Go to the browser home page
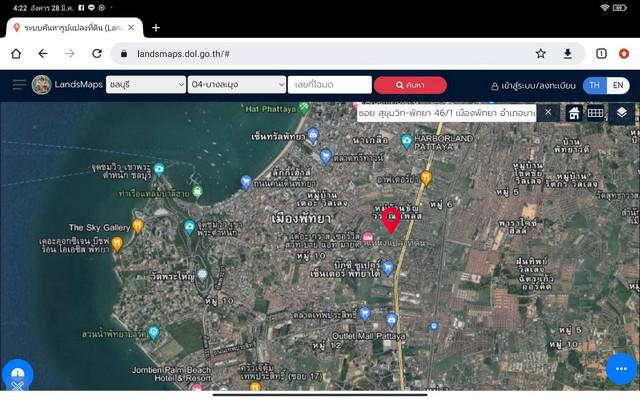Image resolution: width=640 pixels, height=400 pixels. (x=16, y=54)
